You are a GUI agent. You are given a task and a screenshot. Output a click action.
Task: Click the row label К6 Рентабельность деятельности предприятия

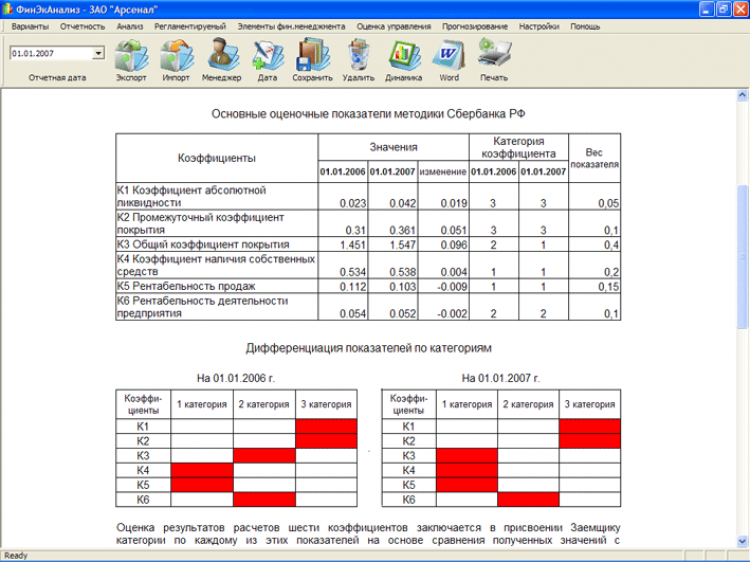202,307
